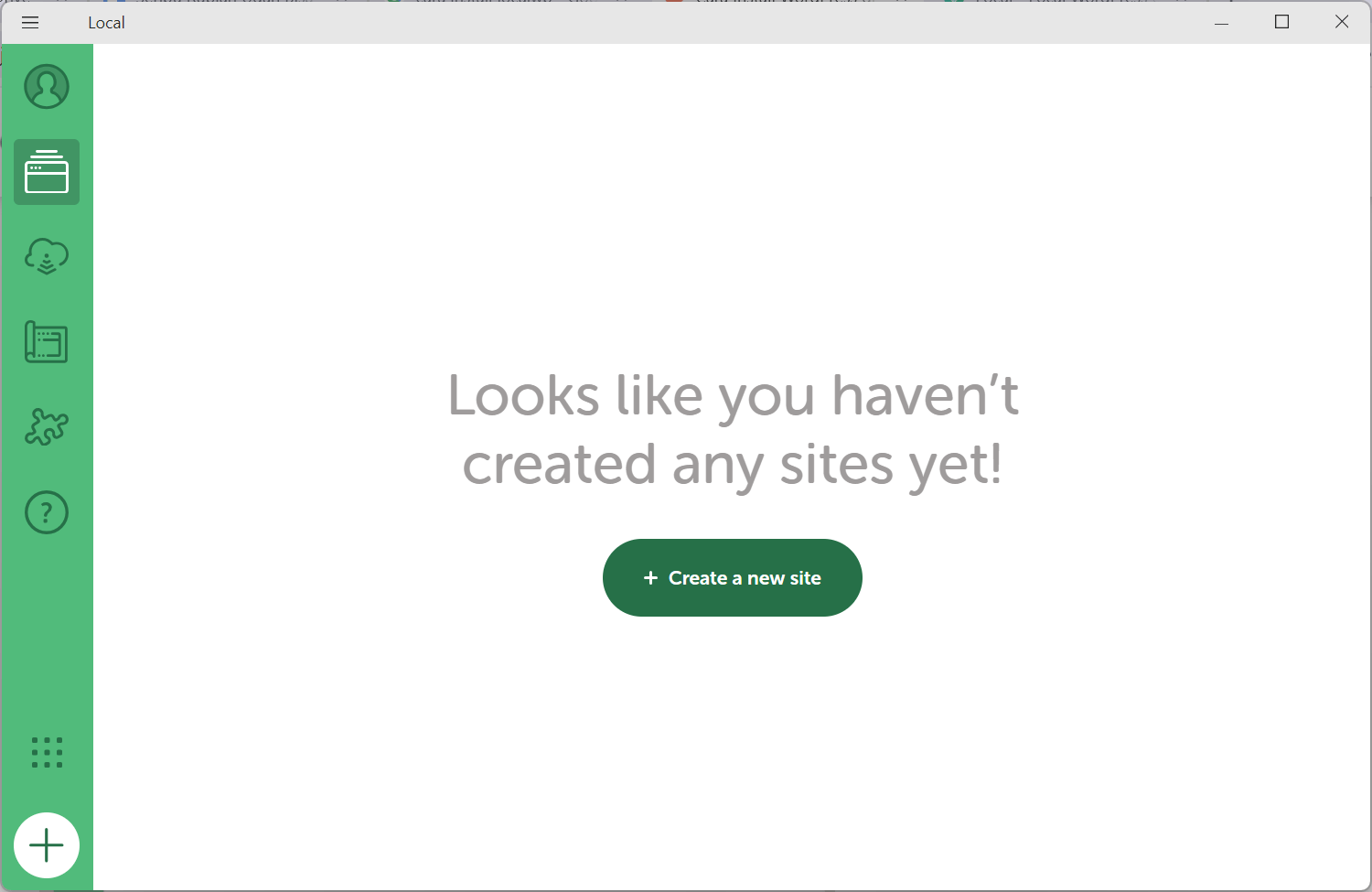Click the blank white area above the heading
This screenshot has width=1372, height=892.
click(732, 201)
